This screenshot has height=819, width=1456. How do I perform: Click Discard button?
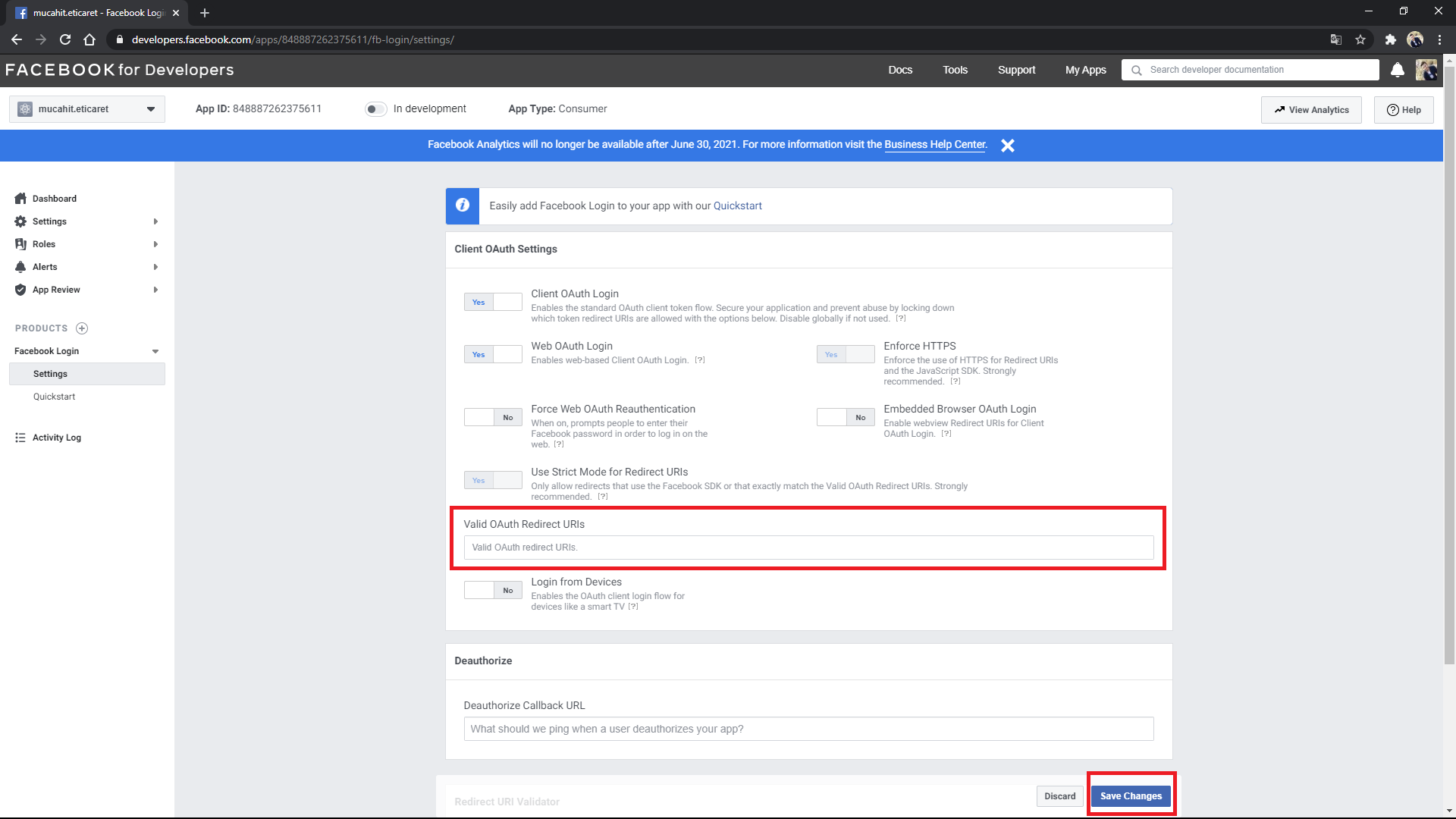click(1059, 796)
